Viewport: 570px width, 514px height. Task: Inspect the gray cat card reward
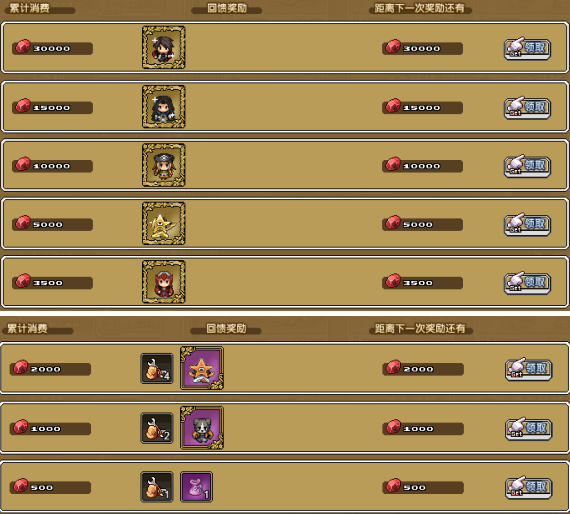[x=202, y=427]
